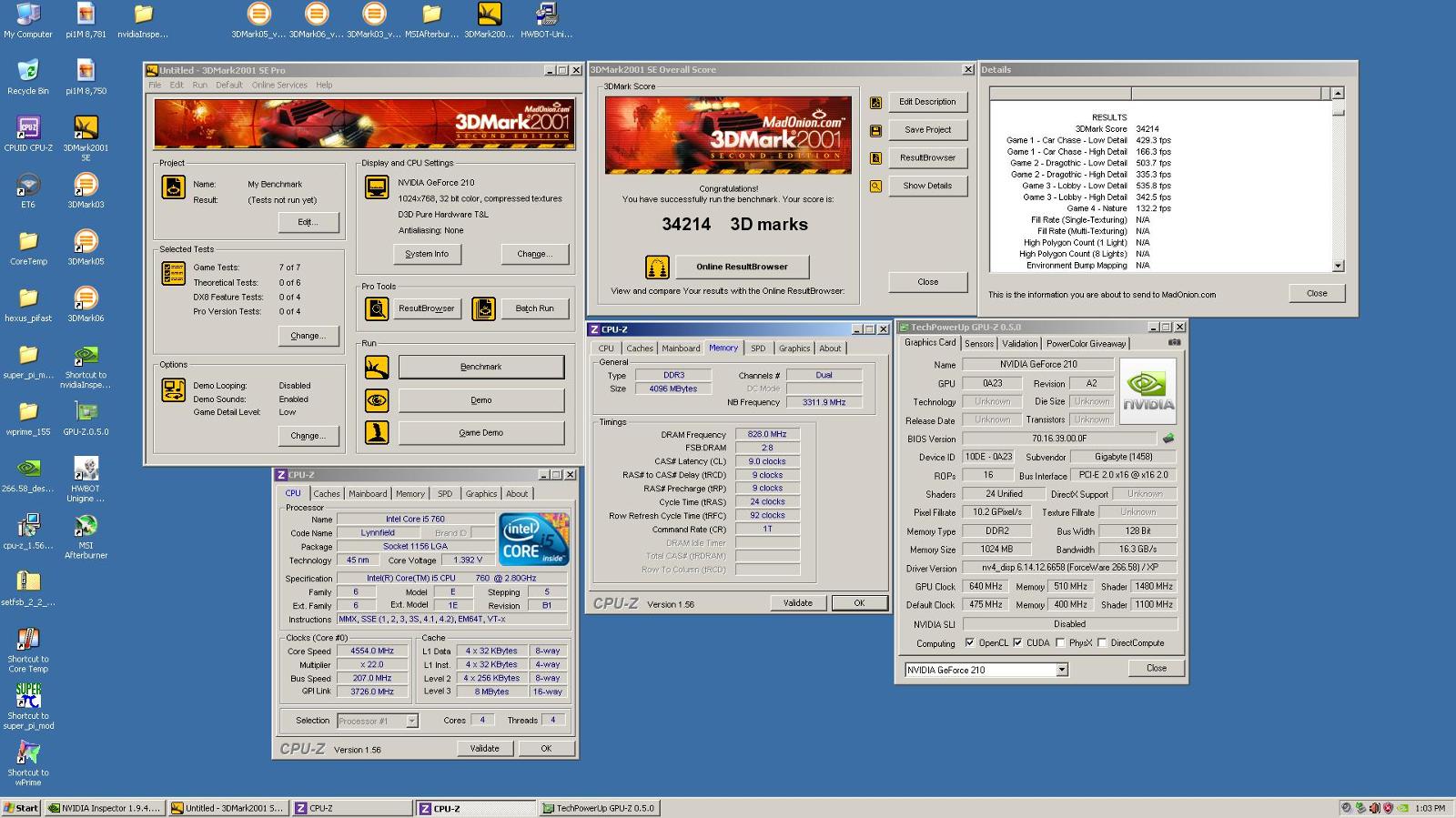This screenshot has width=1456, height=818.
Task: Open the Run menu in 3DMark2001
Action: click(199, 85)
